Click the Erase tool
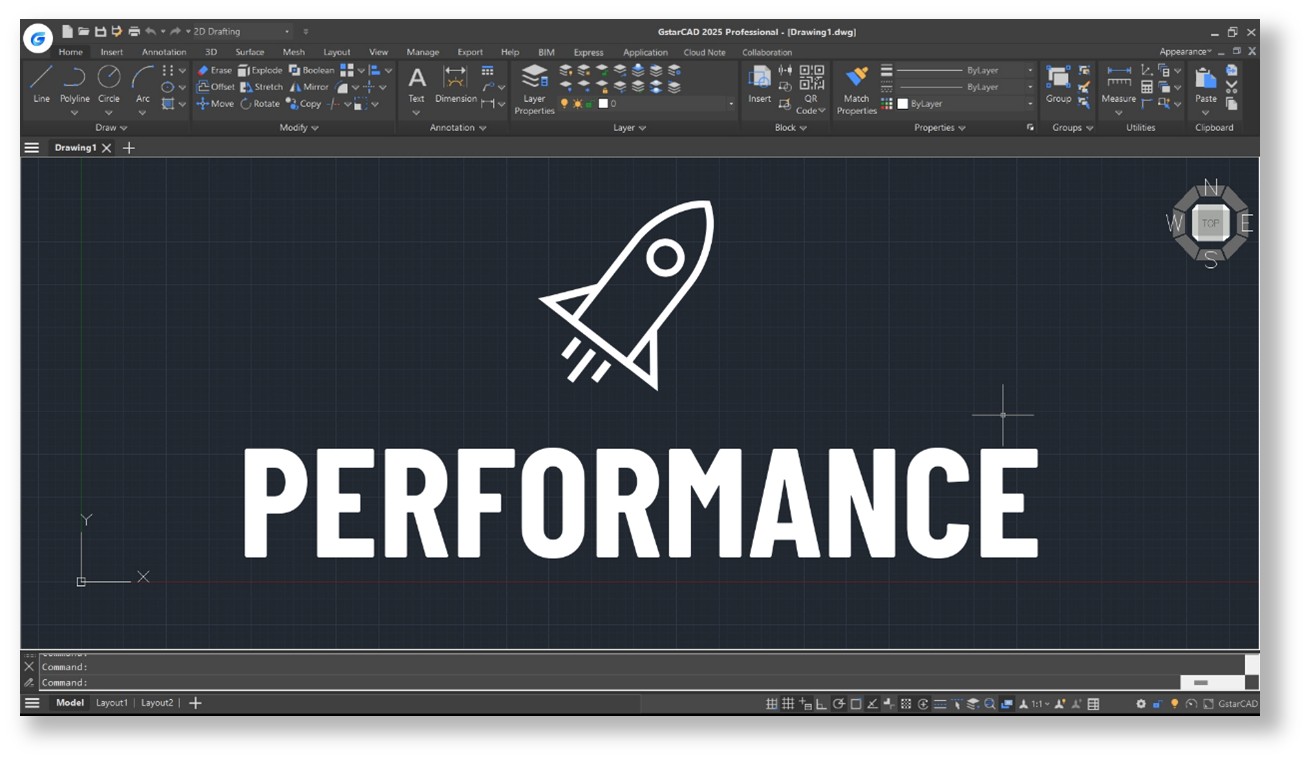The height and width of the screenshot is (760, 1308). 214,70
